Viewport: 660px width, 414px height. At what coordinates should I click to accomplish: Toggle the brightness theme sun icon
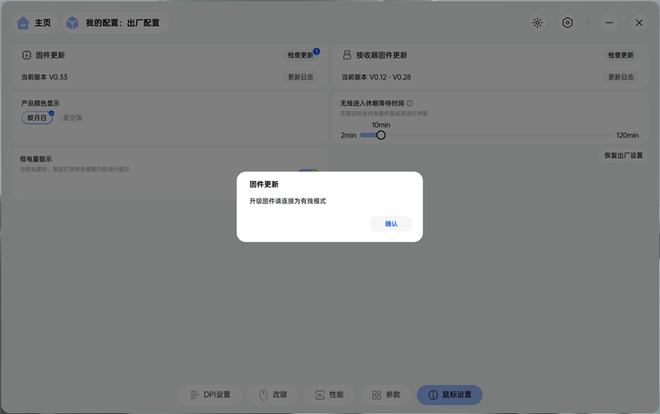[537, 22]
